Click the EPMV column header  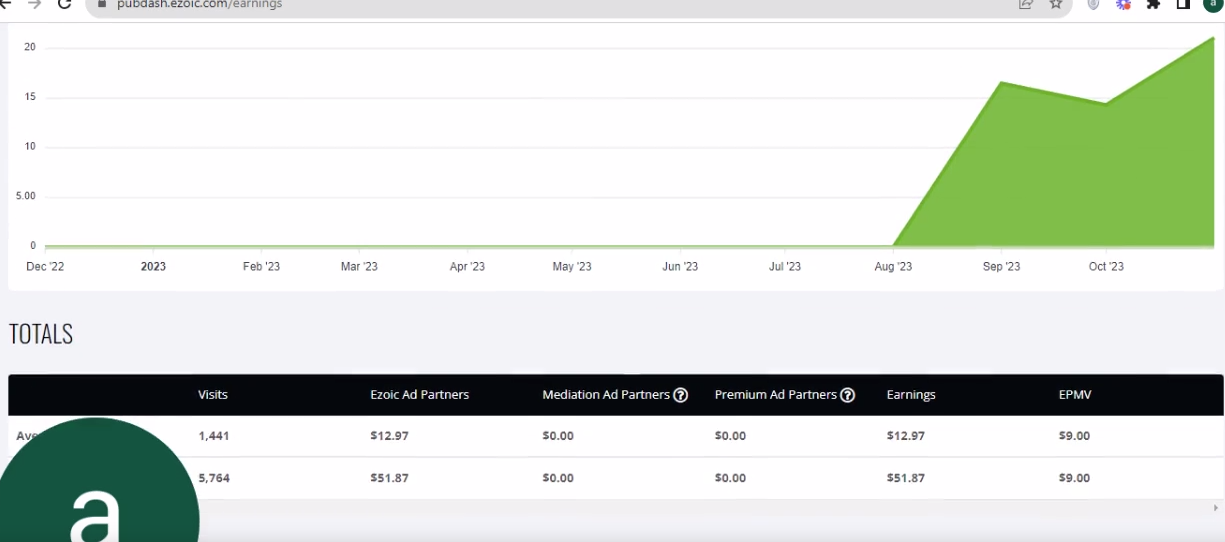1075,395
